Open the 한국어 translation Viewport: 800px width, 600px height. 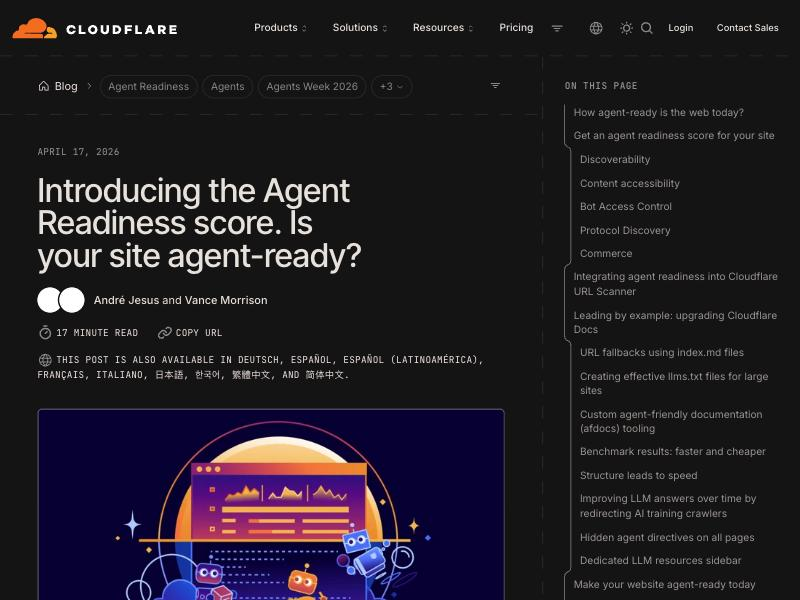pos(208,374)
